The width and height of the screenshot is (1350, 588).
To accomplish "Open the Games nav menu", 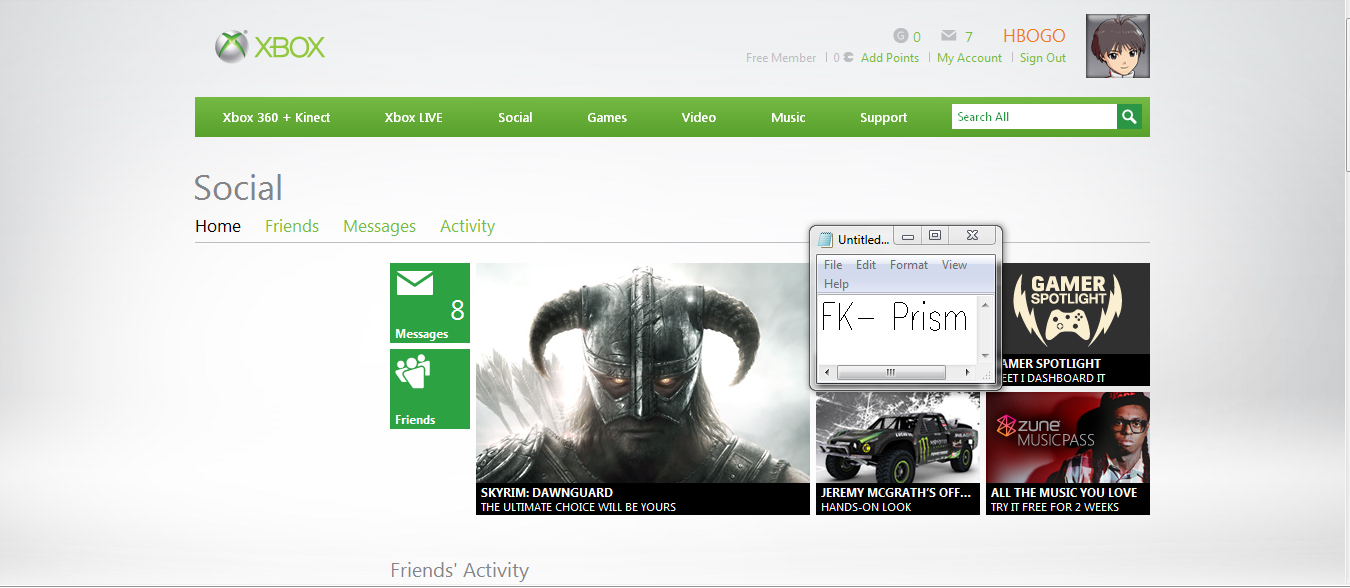I will click(x=607, y=117).
